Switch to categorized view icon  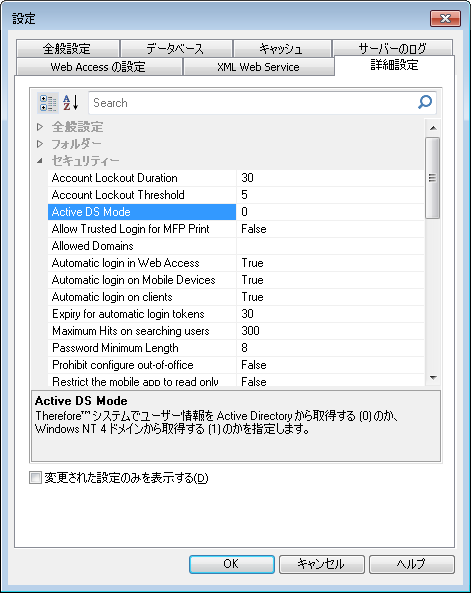click(48, 103)
